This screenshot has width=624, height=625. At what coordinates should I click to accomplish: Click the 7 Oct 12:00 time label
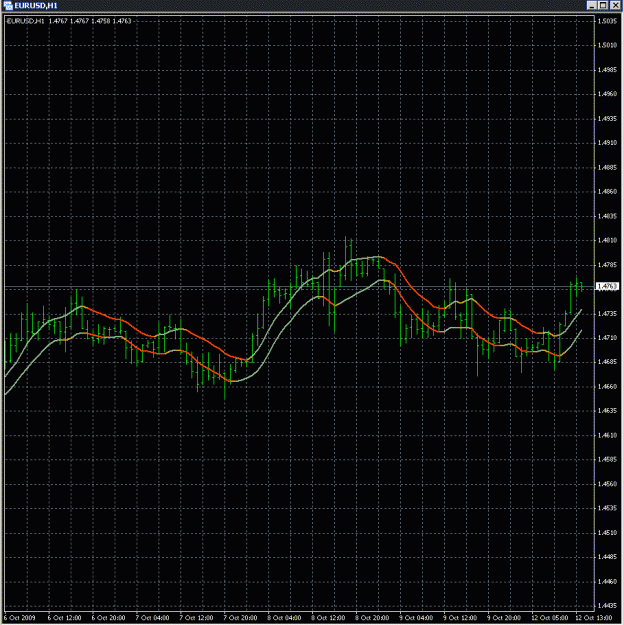[x=196, y=618]
